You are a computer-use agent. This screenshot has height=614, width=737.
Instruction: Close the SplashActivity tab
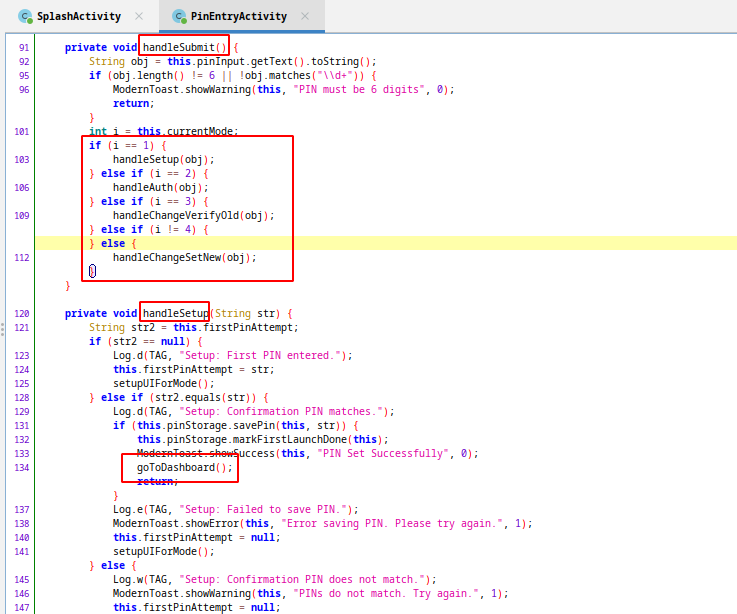tap(138, 16)
